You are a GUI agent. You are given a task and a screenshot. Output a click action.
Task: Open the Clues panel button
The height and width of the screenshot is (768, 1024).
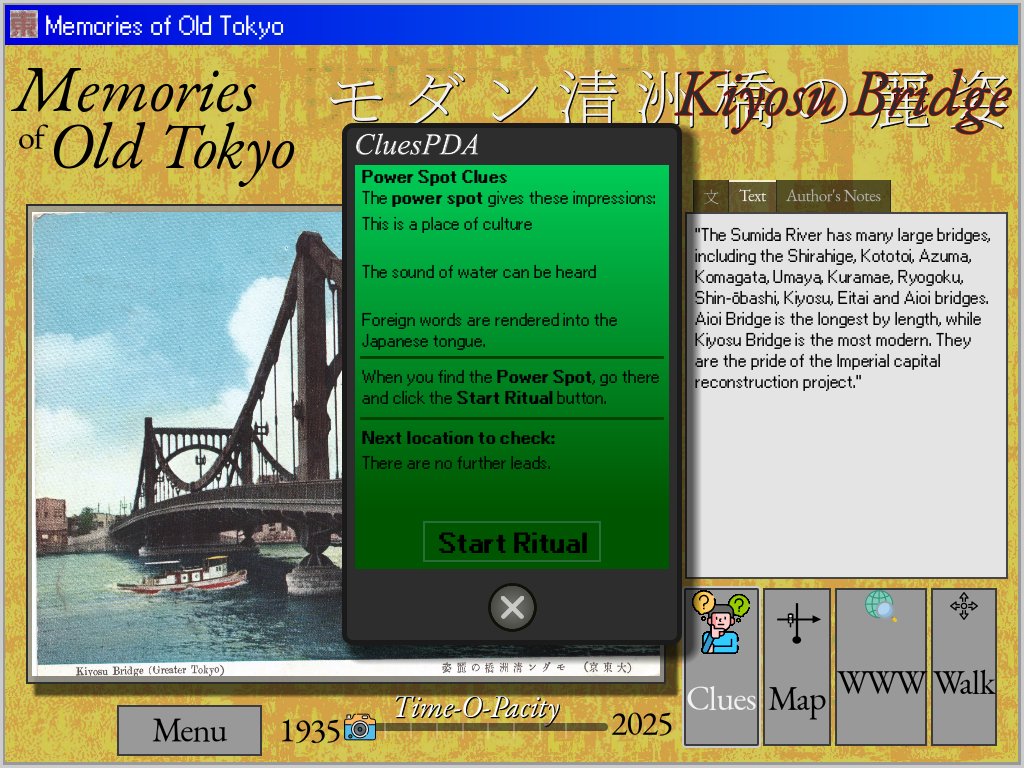click(722, 667)
